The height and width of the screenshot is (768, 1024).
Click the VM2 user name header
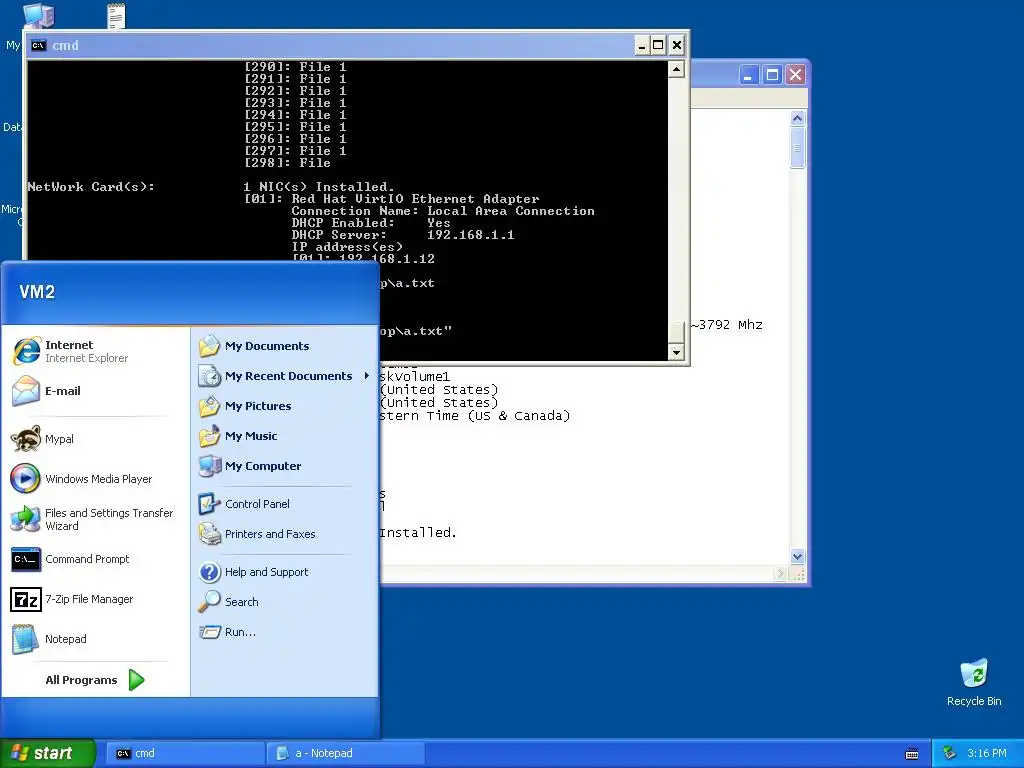tap(37, 292)
